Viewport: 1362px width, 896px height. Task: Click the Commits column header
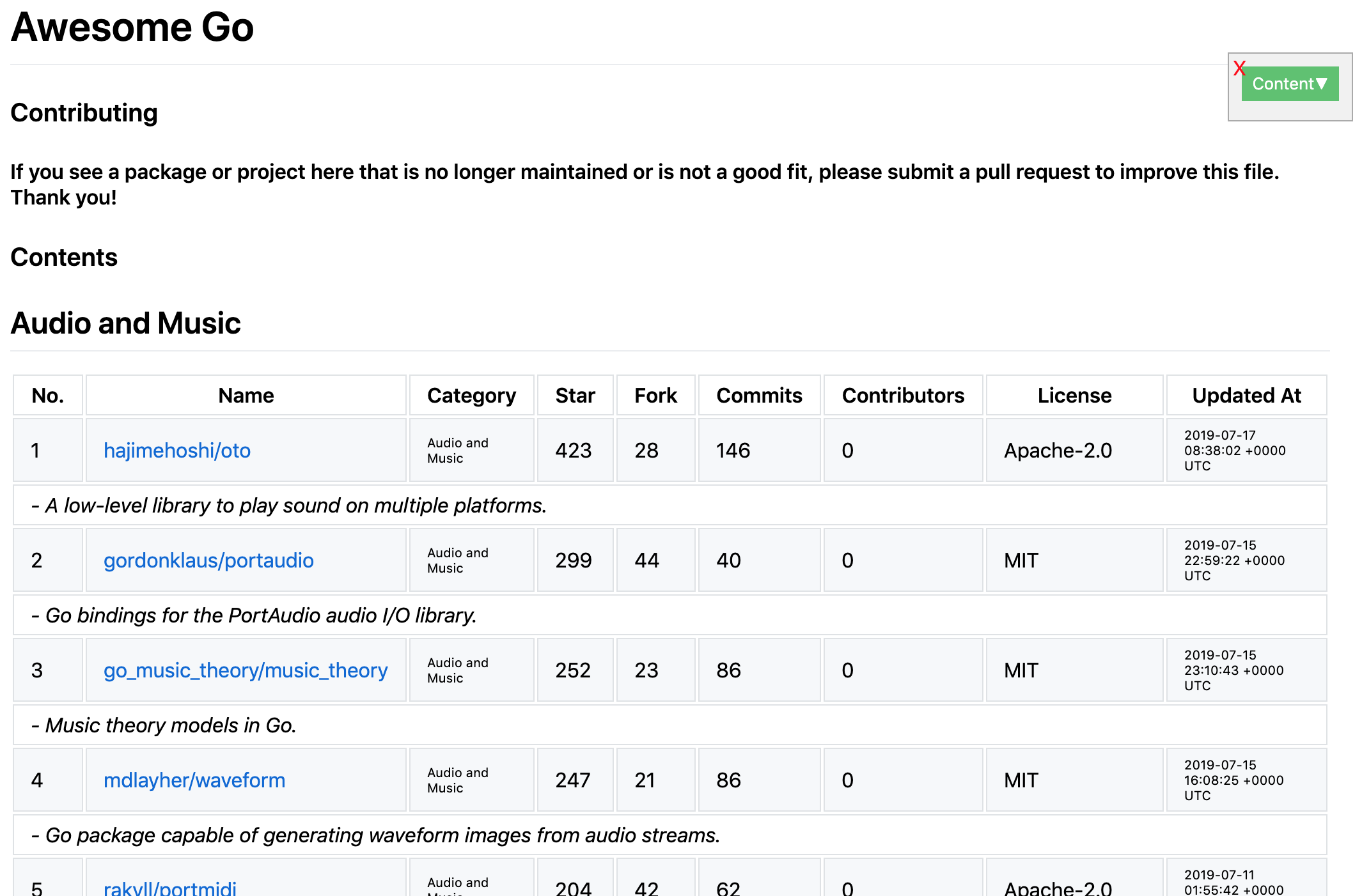759,396
